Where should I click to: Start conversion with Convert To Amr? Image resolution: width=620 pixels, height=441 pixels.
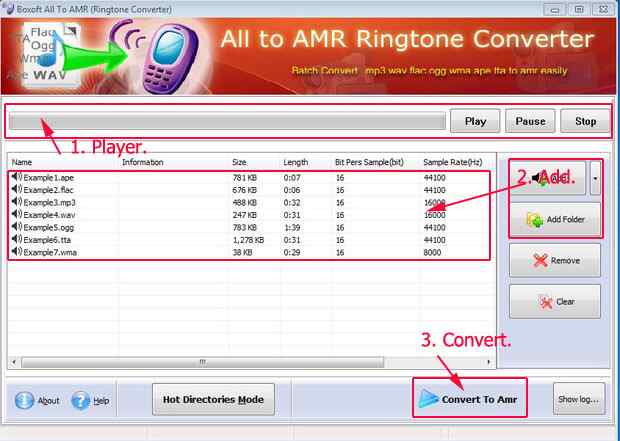470,398
